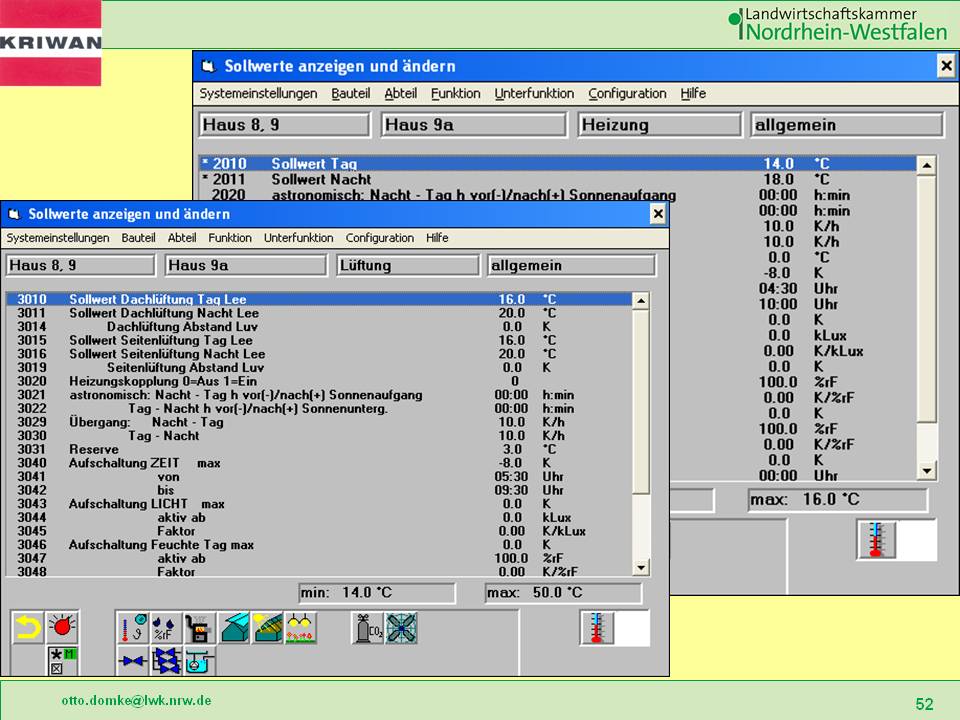Image resolution: width=960 pixels, height=720 pixels.
Task: Click the green greenhouse roof vent icon
Action: coord(234,629)
